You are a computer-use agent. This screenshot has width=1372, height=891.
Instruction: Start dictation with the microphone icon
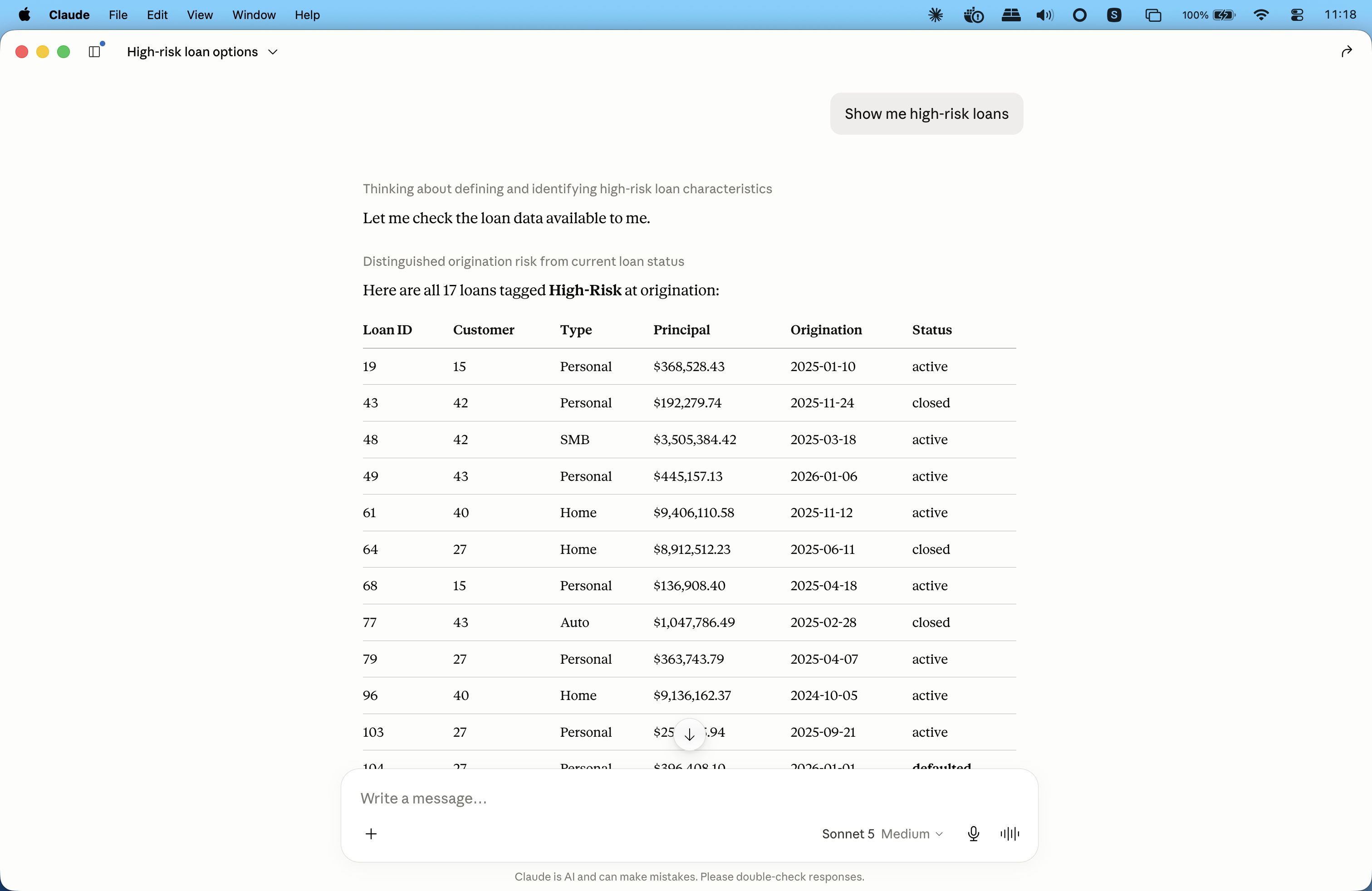pos(974,833)
